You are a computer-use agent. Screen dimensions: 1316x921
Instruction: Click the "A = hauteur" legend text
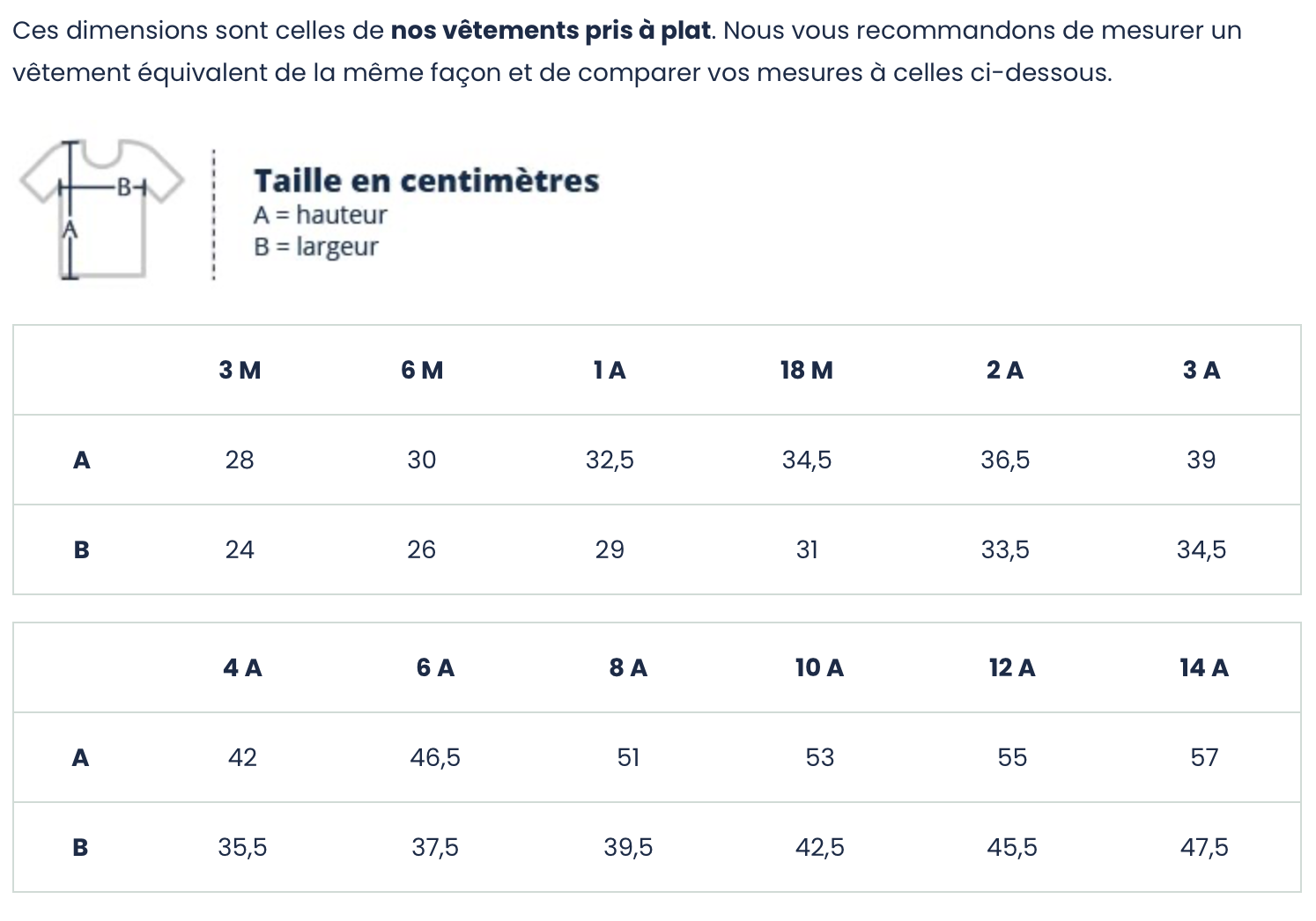click(320, 215)
